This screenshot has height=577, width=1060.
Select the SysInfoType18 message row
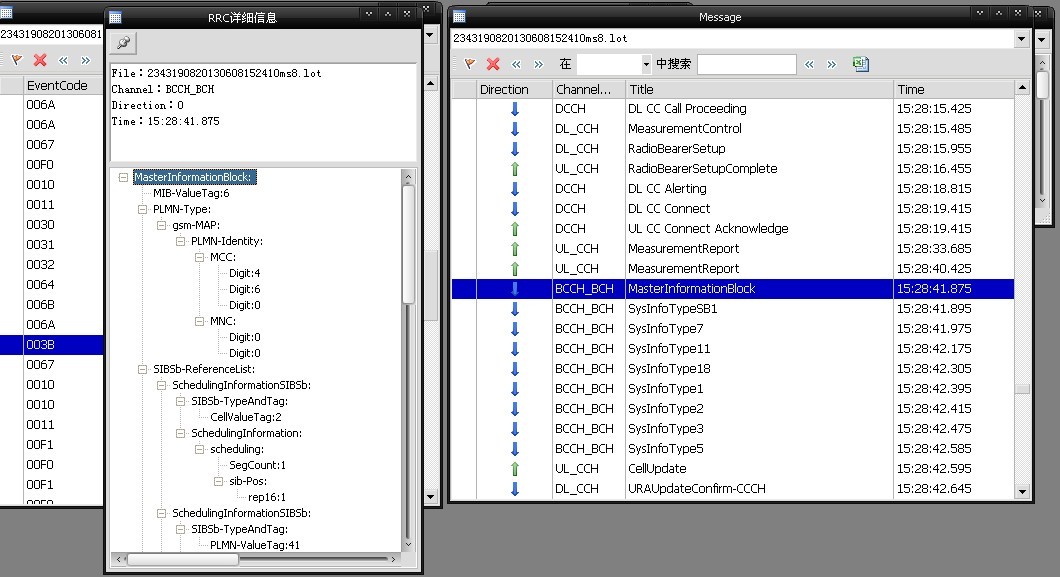click(x=733, y=369)
